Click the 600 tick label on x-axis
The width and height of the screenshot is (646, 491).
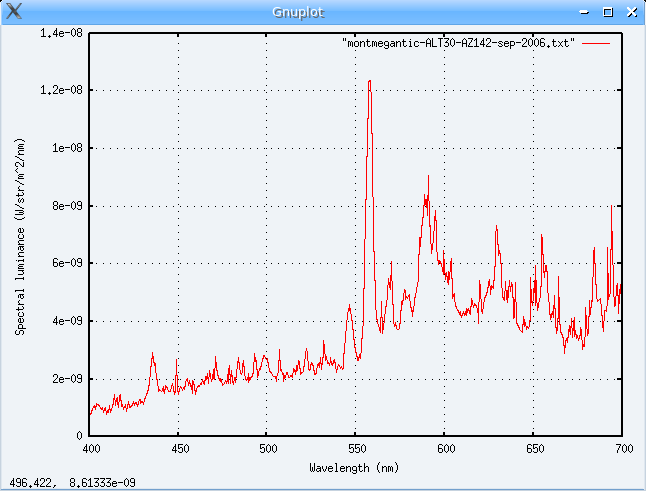point(445,449)
